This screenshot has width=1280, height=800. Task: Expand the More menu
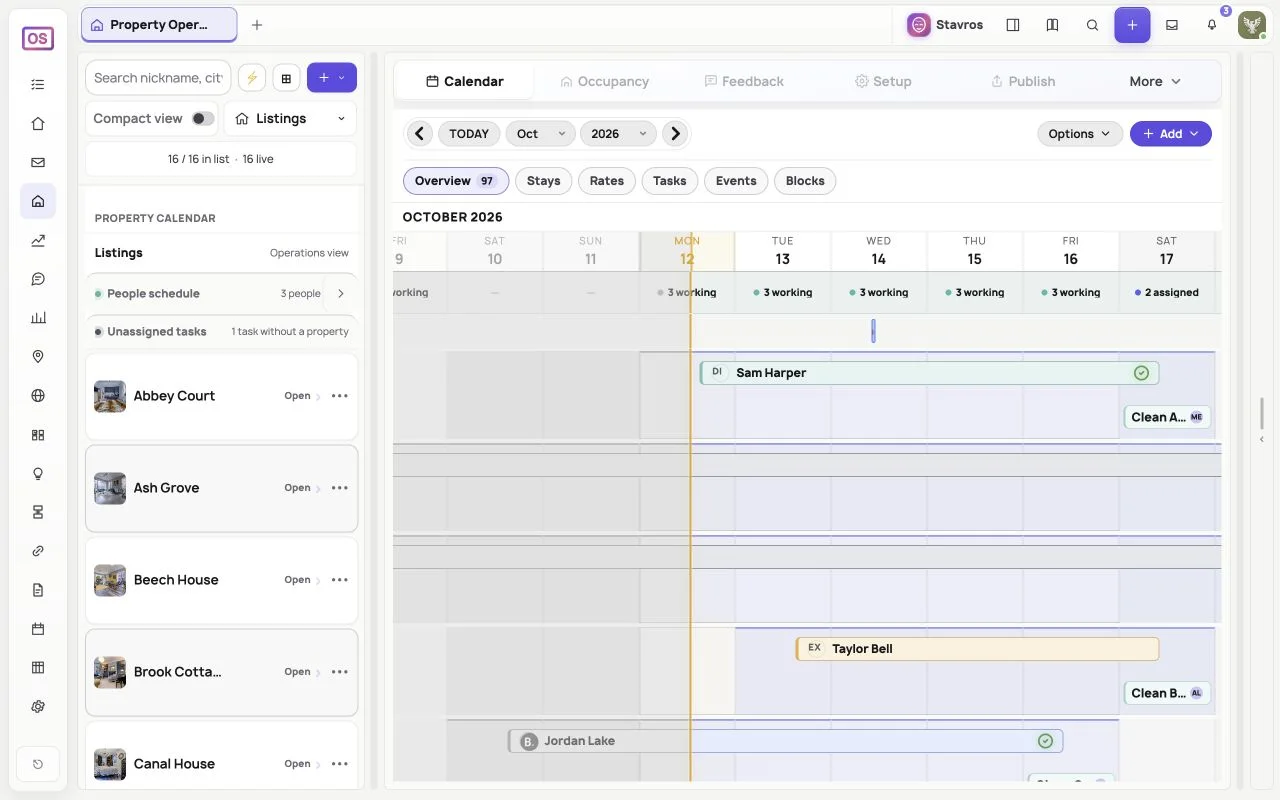1156,81
